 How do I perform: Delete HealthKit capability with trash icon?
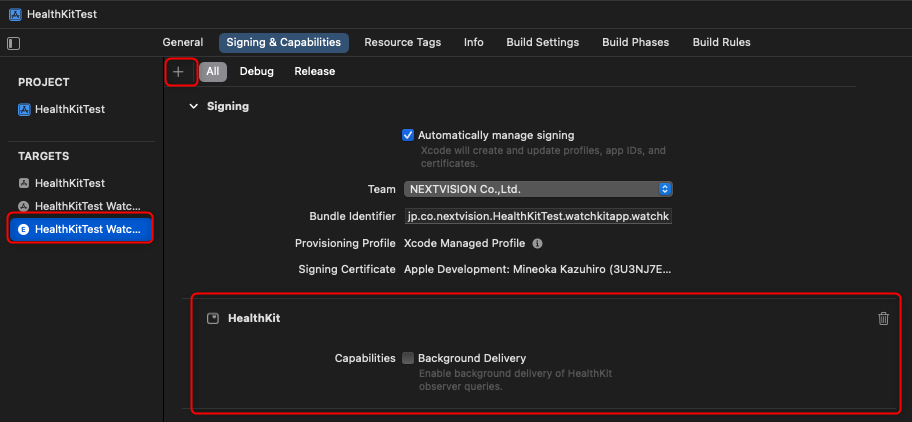[883, 318]
